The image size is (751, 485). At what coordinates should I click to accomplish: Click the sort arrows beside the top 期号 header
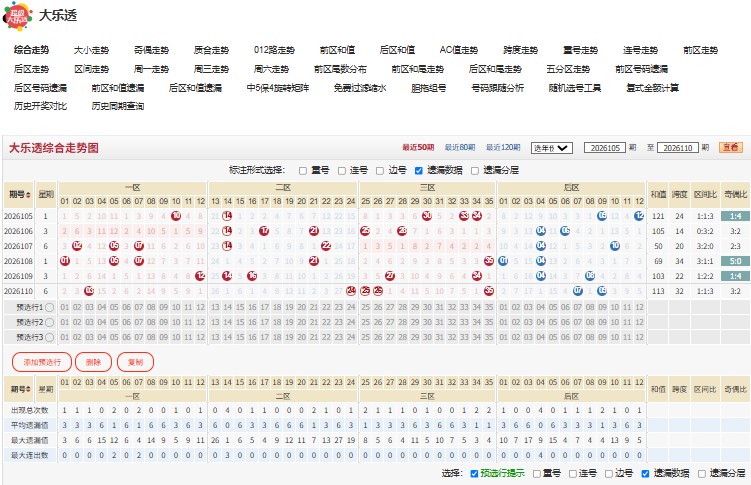click(x=28, y=194)
